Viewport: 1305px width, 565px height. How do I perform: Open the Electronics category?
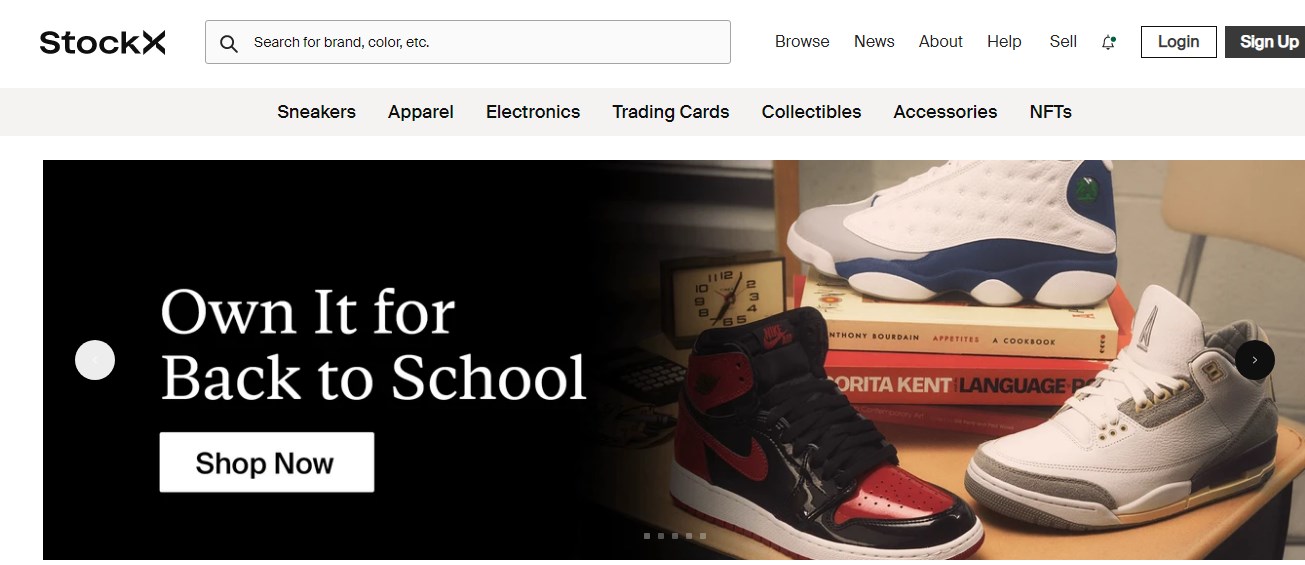(533, 112)
